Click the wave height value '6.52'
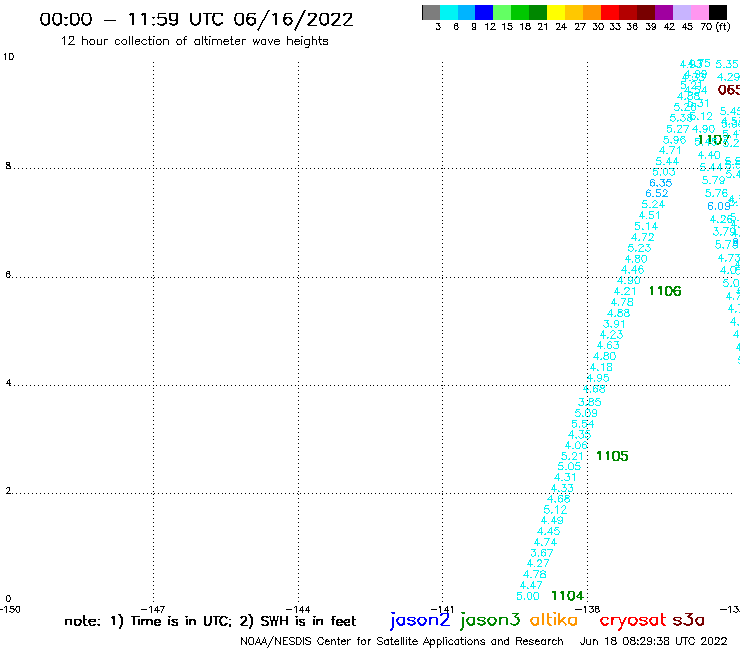Image resolution: width=740 pixels, height=650 pixels. tap(657, 194)
